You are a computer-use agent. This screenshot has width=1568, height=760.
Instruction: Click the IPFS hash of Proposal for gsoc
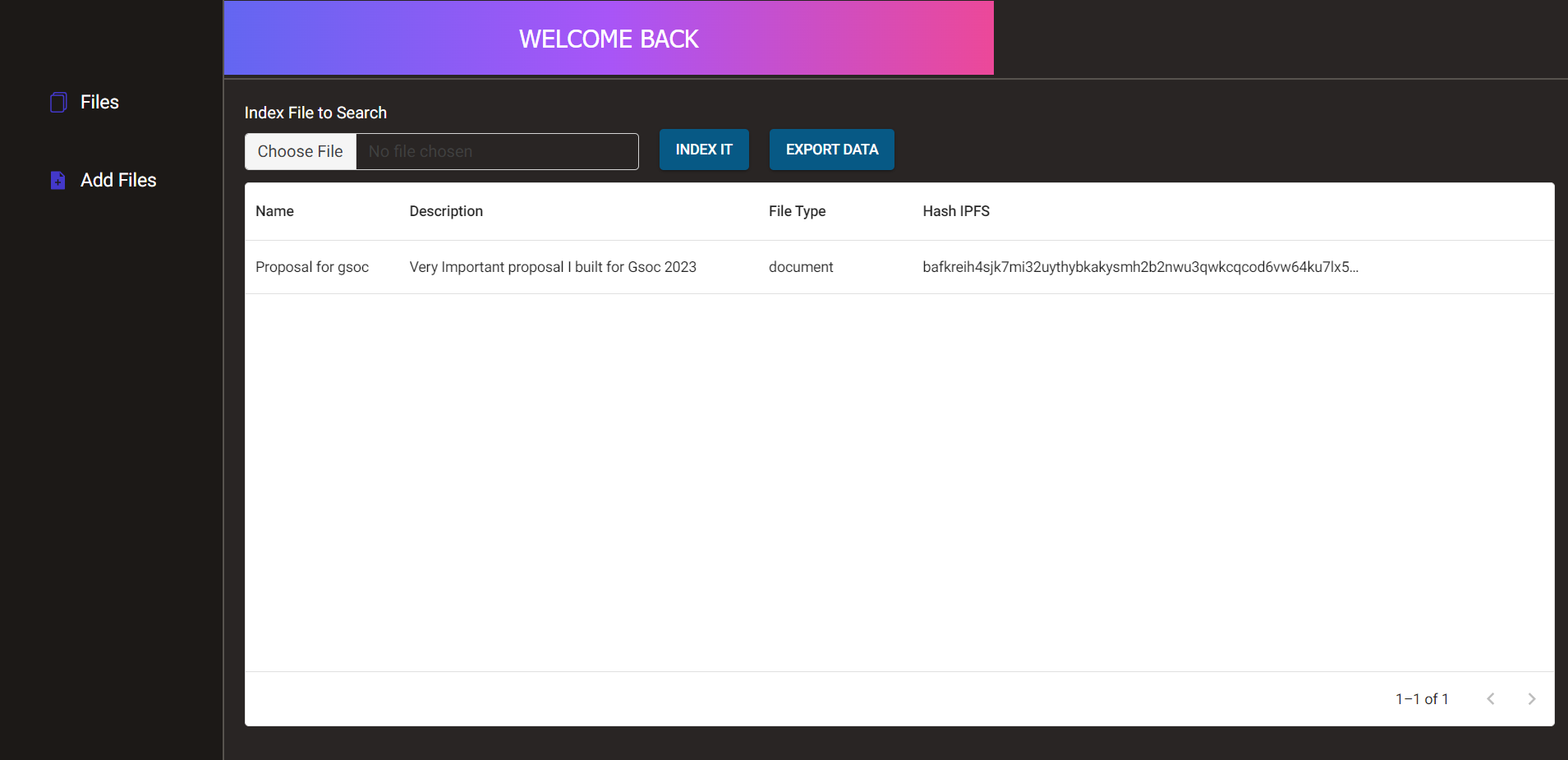(1140, 267)
